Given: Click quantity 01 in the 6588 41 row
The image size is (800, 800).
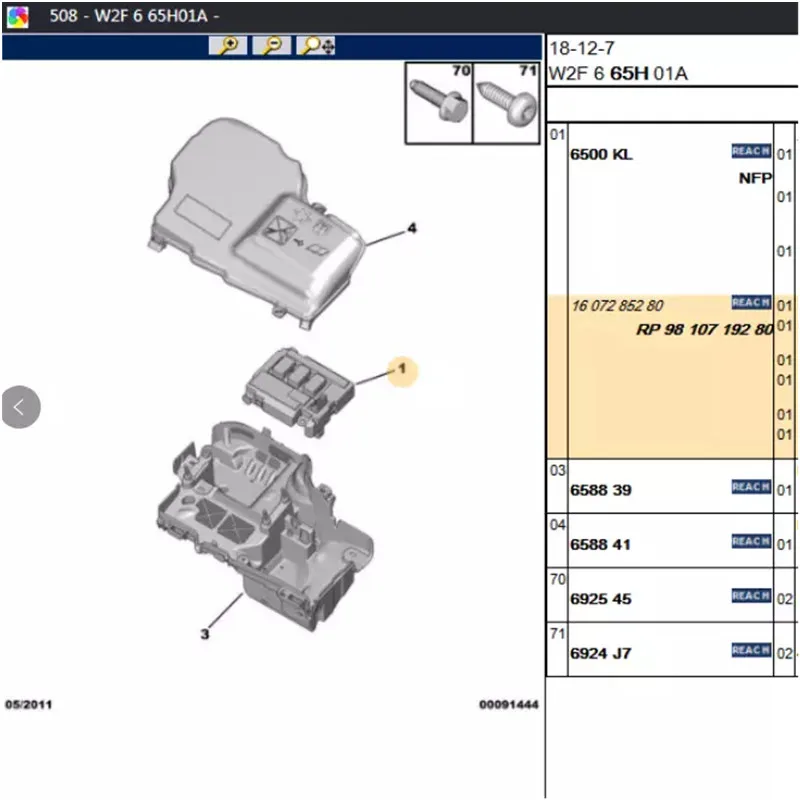Looking at the screenshot, I should coord(784,545).
